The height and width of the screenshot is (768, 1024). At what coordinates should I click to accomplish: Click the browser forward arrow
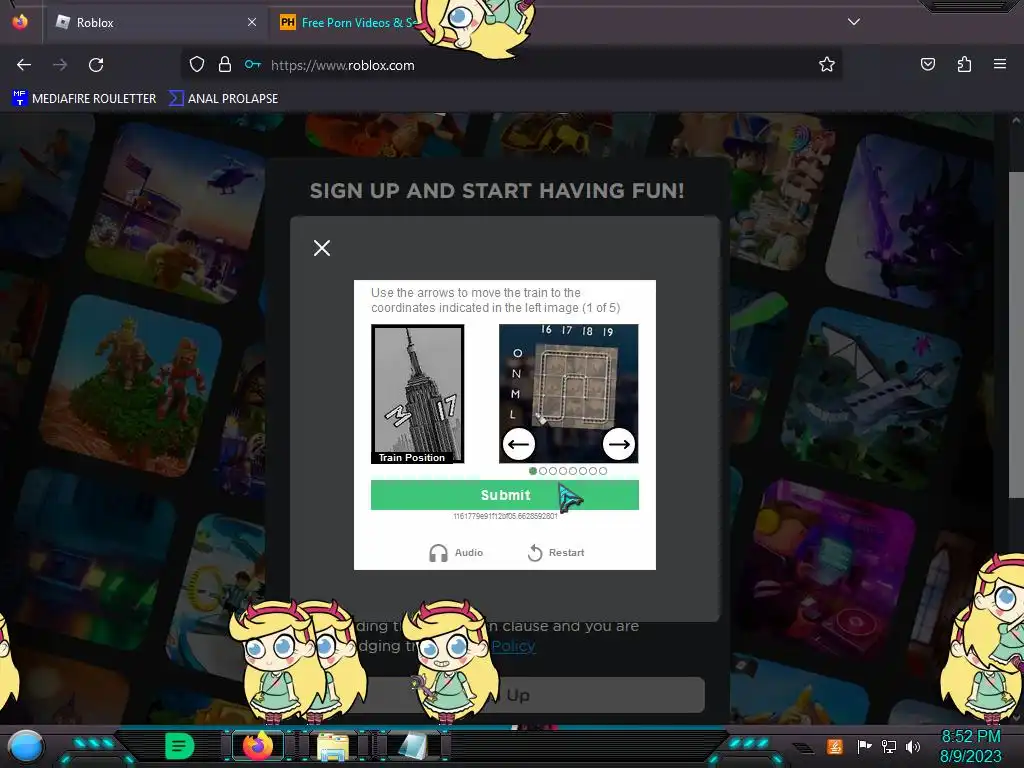click(x=60, y=65)
